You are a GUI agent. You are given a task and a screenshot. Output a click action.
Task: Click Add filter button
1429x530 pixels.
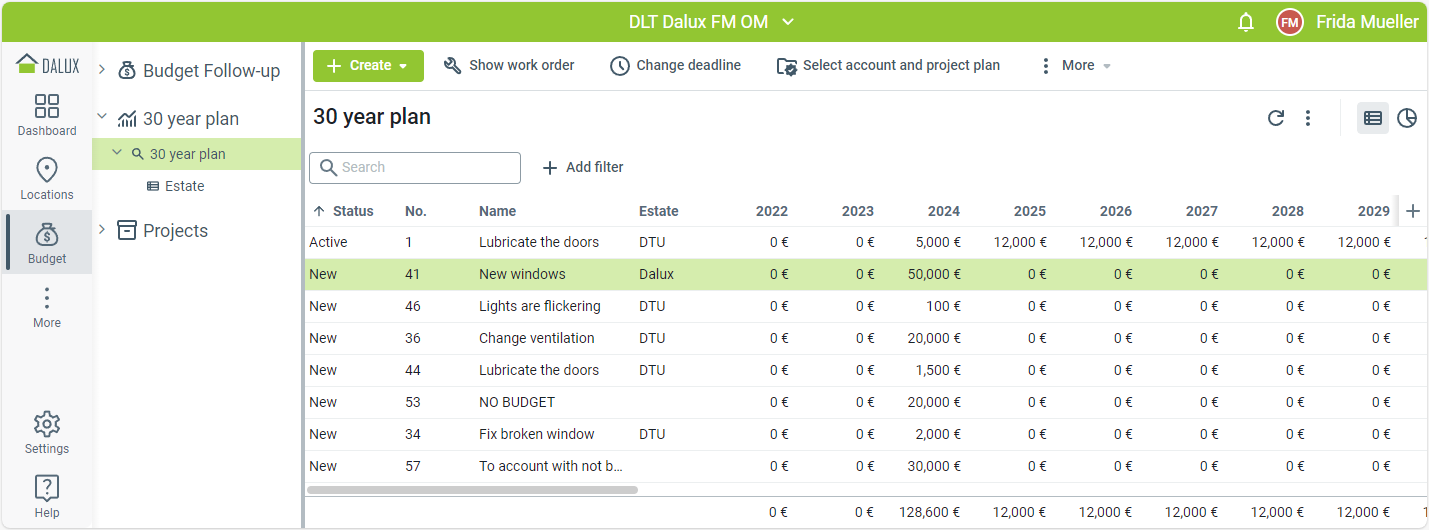(x=583, y=168)
